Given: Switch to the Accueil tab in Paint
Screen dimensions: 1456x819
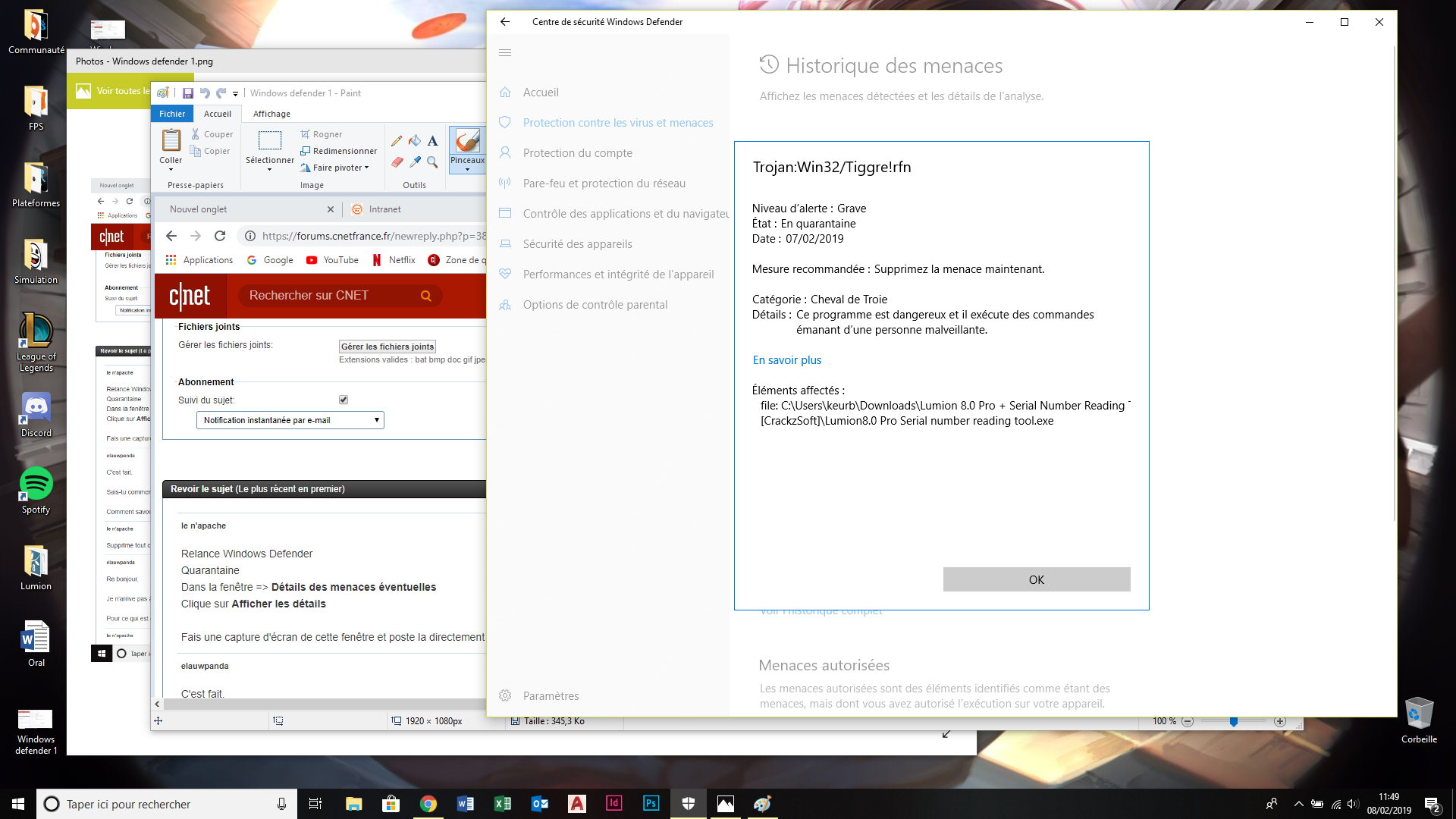Looking at the screenshot, I should [218, 114].
